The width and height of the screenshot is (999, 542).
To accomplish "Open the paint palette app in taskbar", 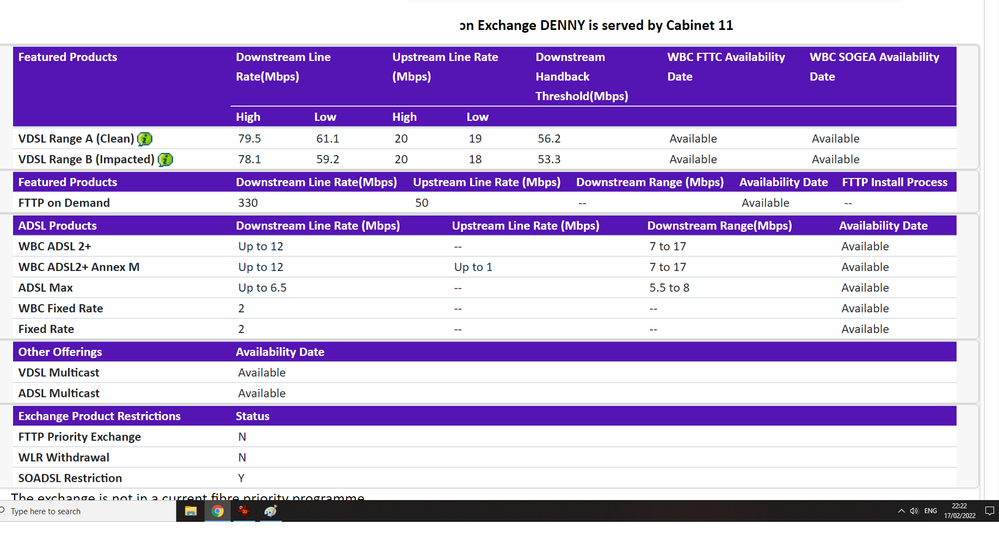I will (x=270, y=511).
